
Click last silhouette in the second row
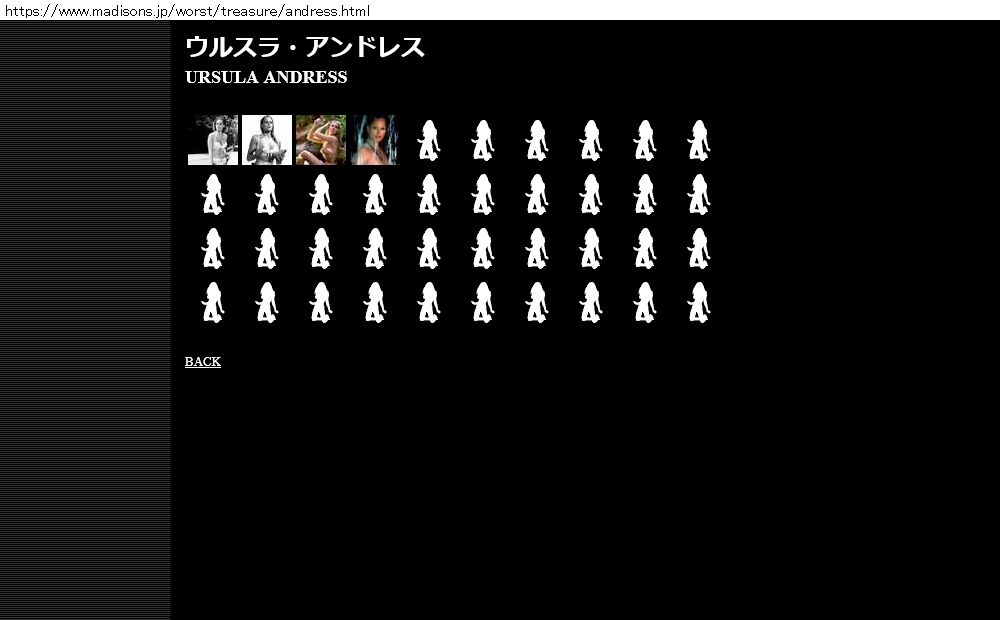[x=699, y=195]
